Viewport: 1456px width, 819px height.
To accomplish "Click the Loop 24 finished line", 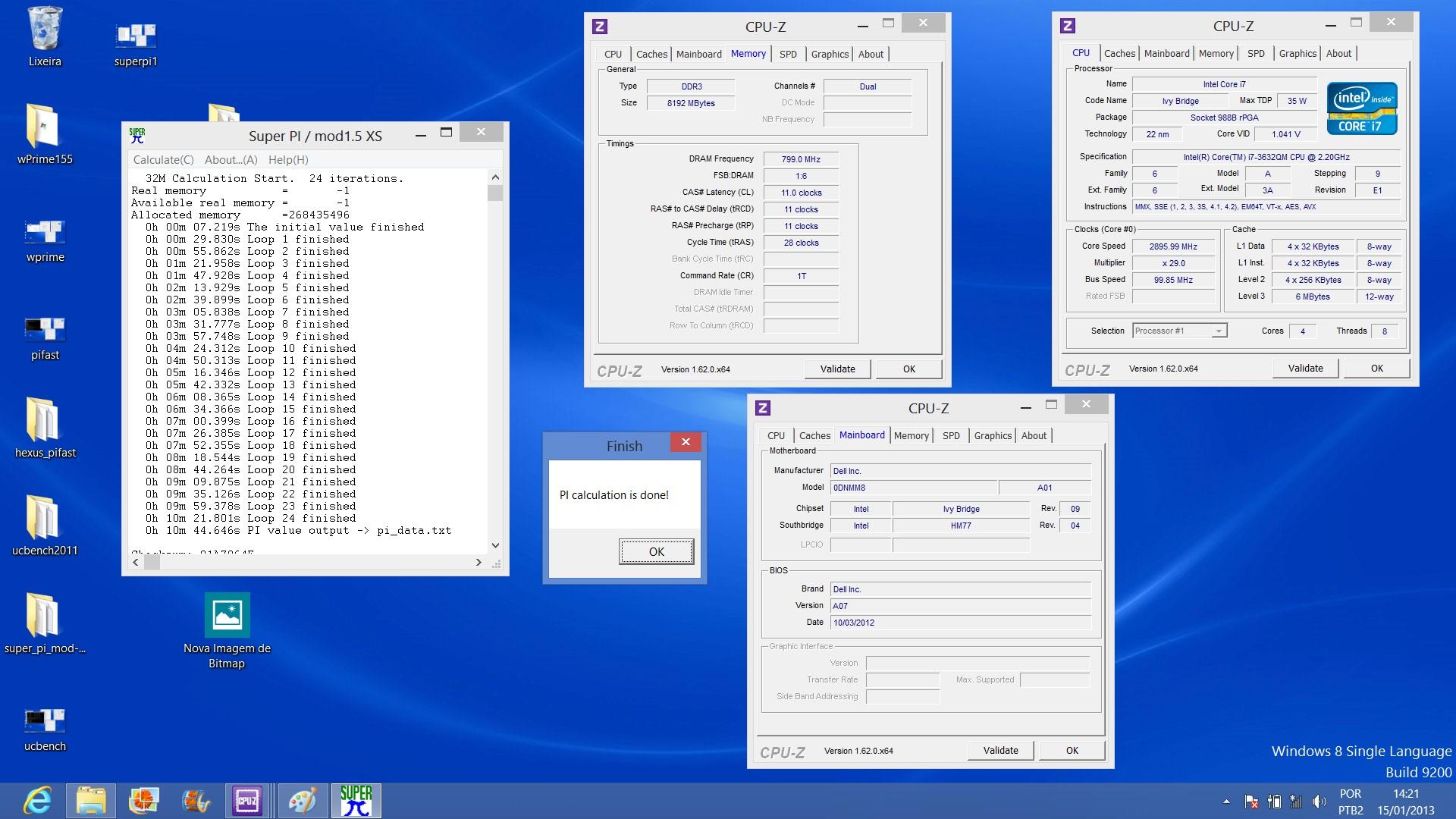I will tap(251, 519).
